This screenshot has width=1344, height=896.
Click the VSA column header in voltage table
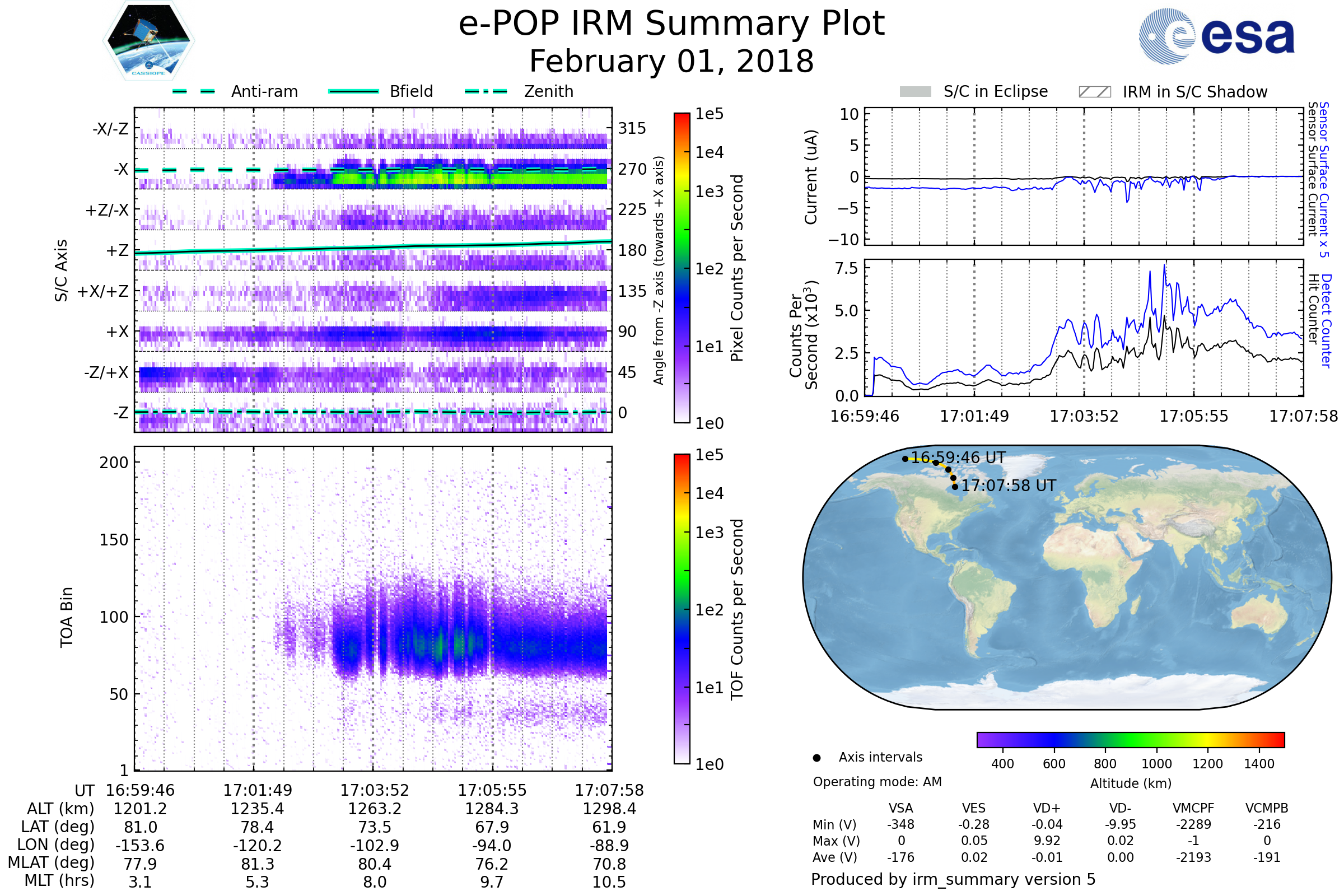tap(900, 808)
